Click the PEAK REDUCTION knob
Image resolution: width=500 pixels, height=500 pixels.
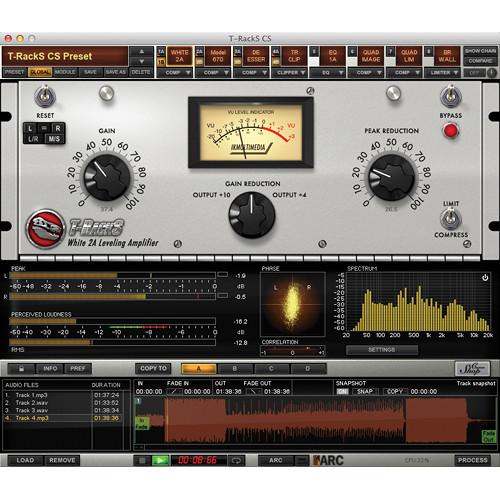pos(392,177)
